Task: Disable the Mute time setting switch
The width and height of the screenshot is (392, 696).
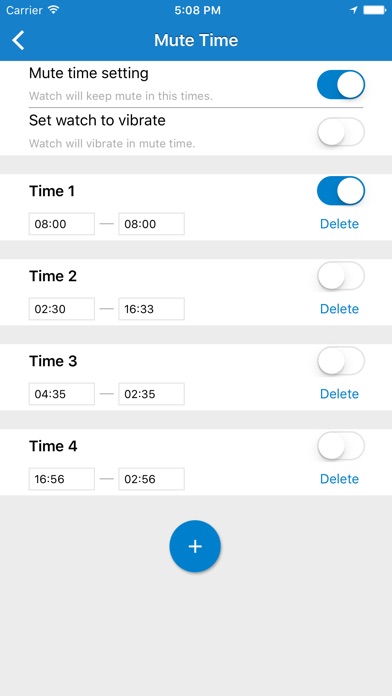Action: (x=341, y=84)
